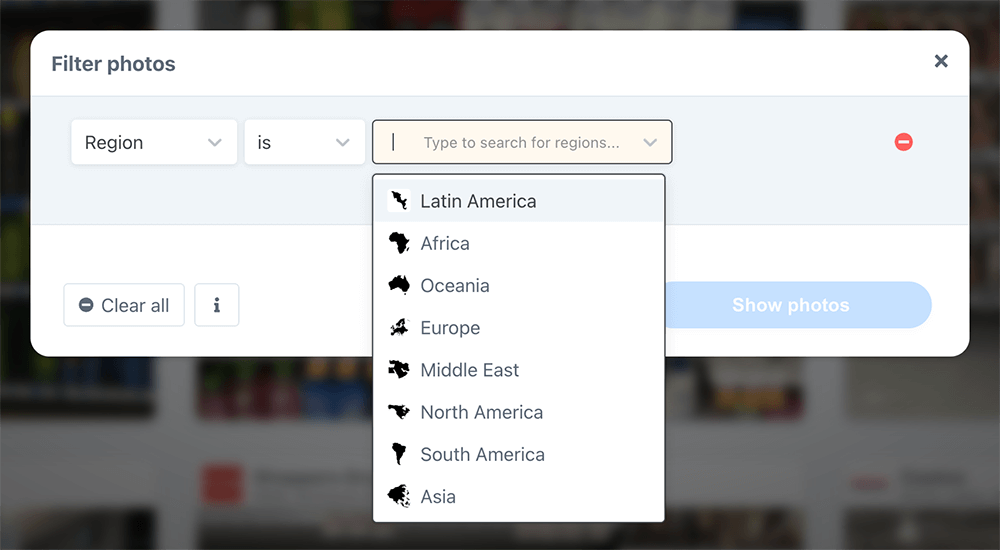Screen dimensions: 1000x550
Task: Choose Asia from the region list
Action: click(x=518, y=496)
